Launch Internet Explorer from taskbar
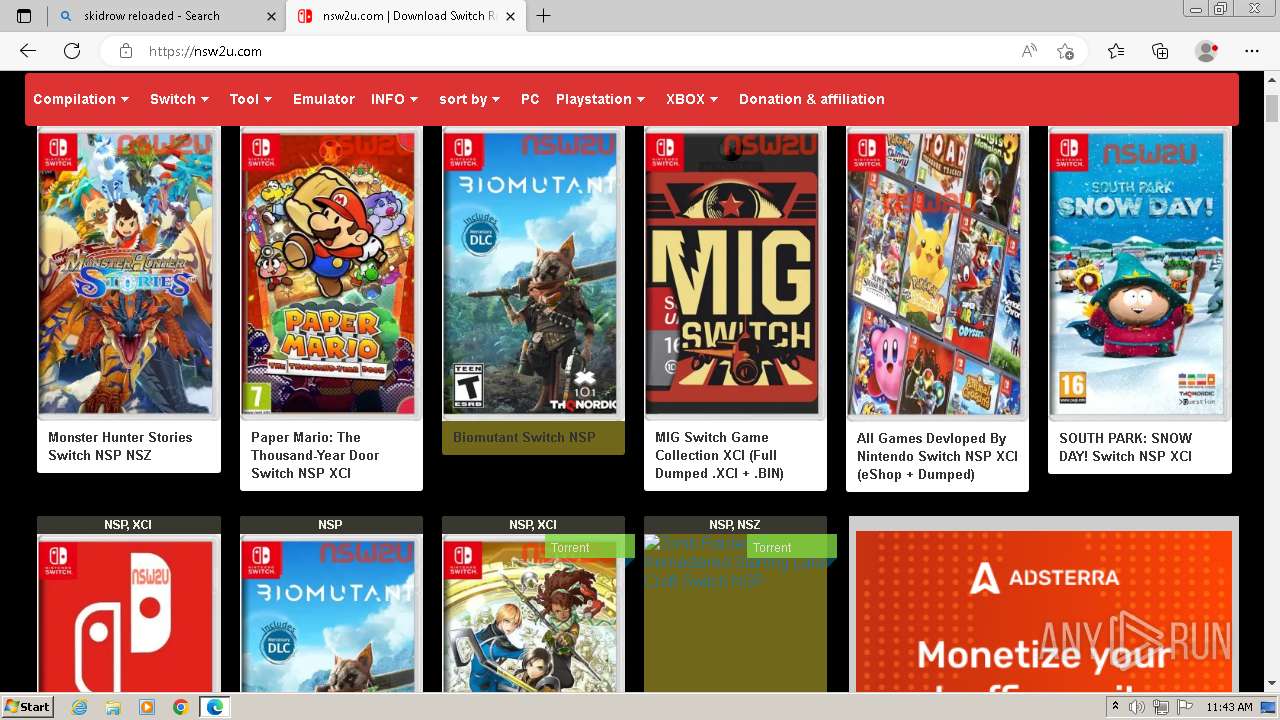 point(80,707)
